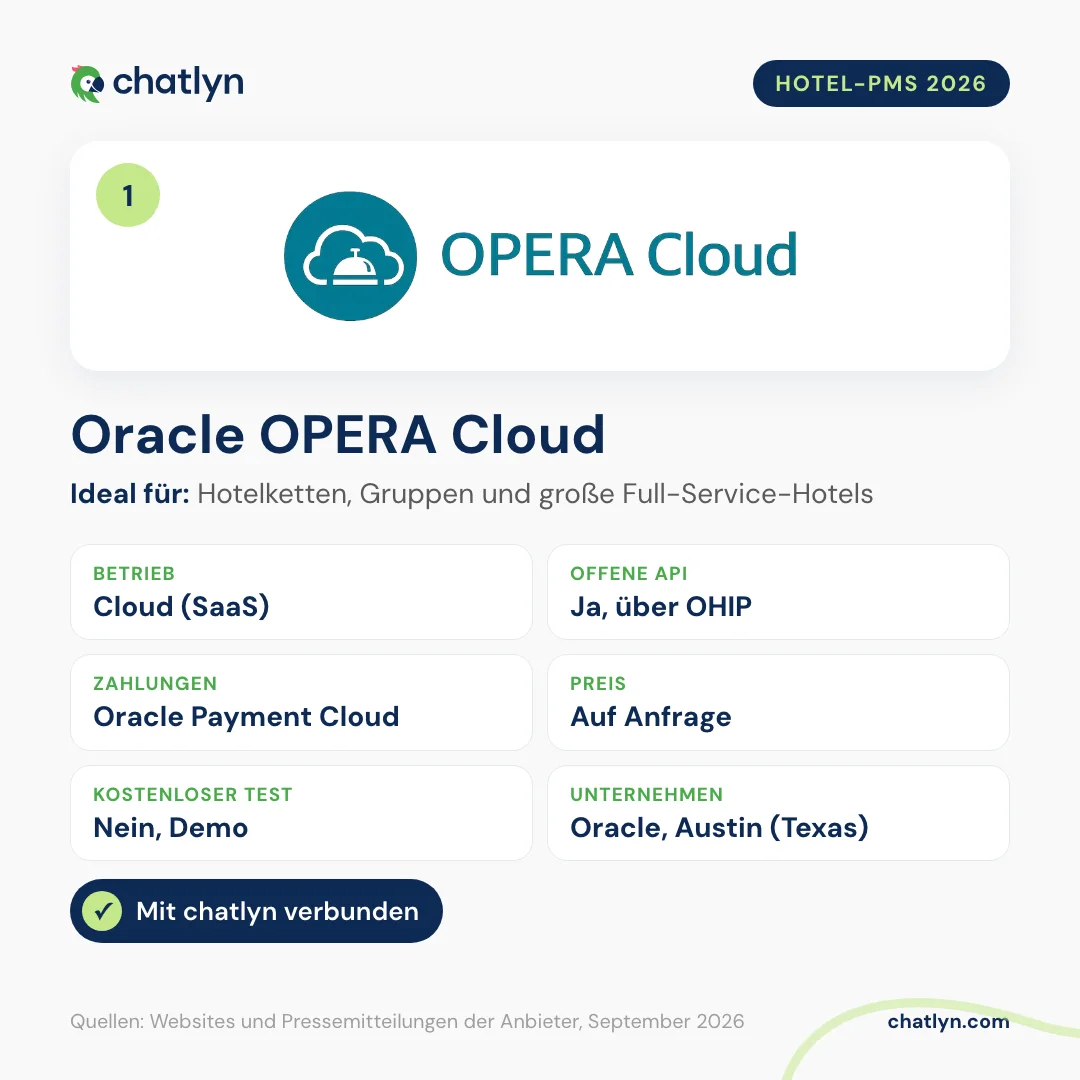The image size is (1080, 1080).
Task: Click the ZAHLUNGEN label
Action: (x=155, y=683)
